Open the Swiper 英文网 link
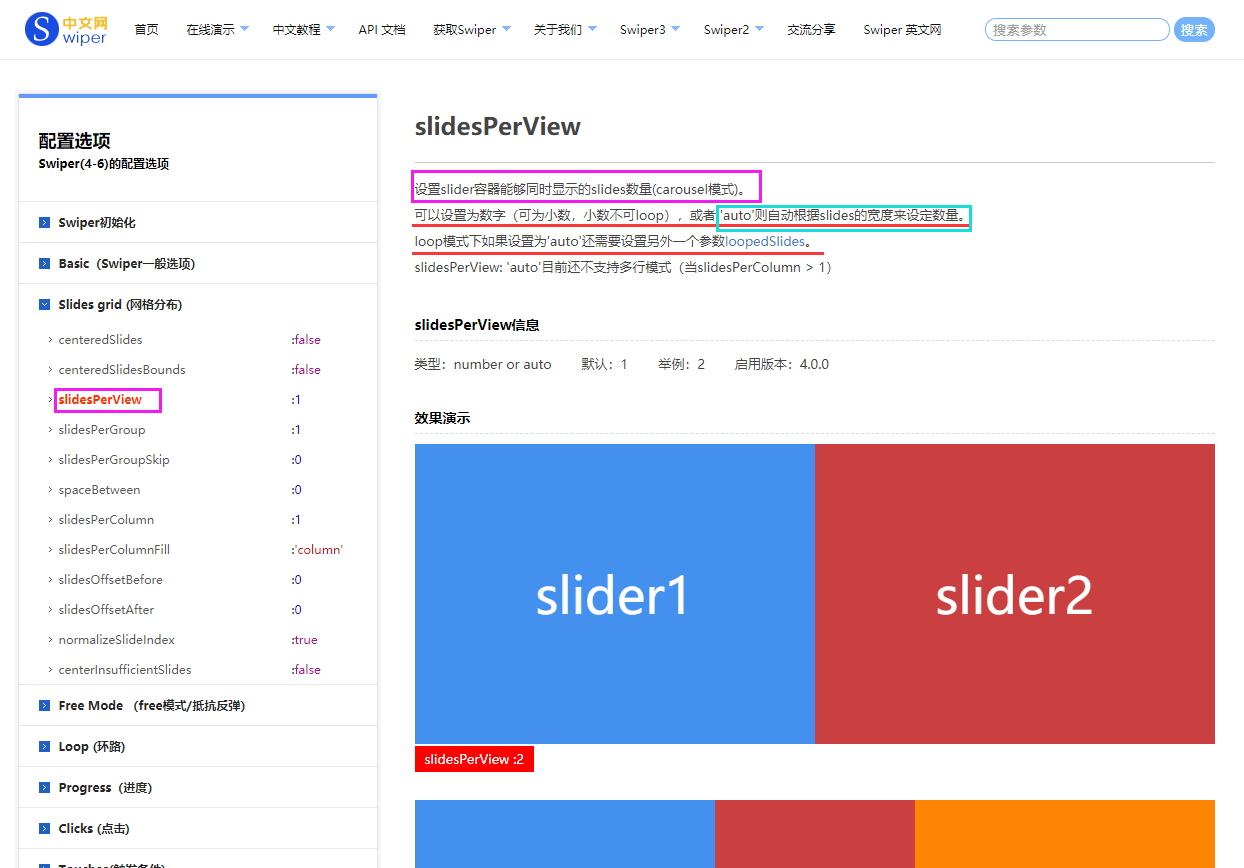The image size is (1244, 868). 901,29
